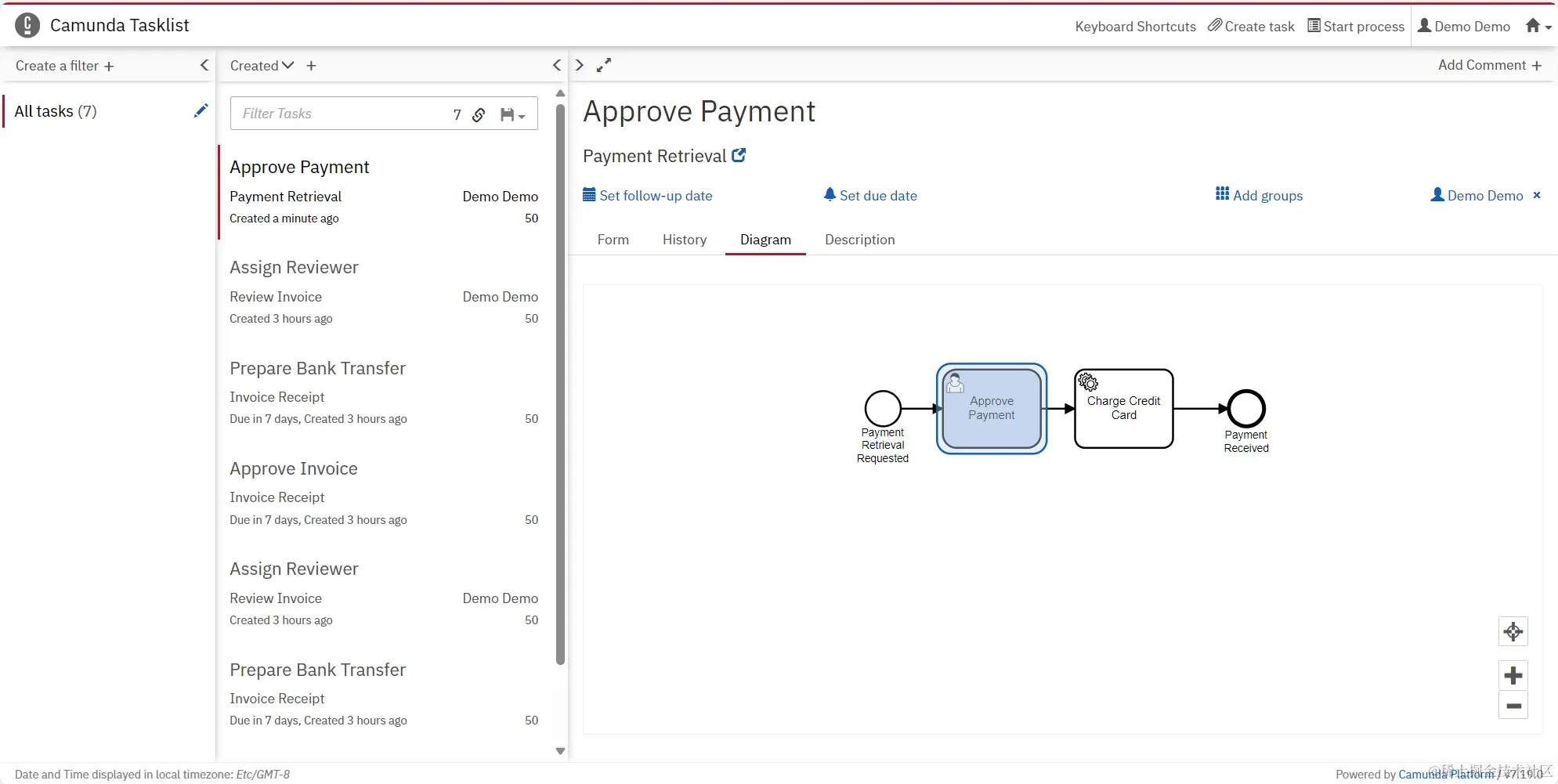The height and width of the screenshot is (784, 1558).
Task: Zoom in the diagram with plus button
Action: point(1513,675)
